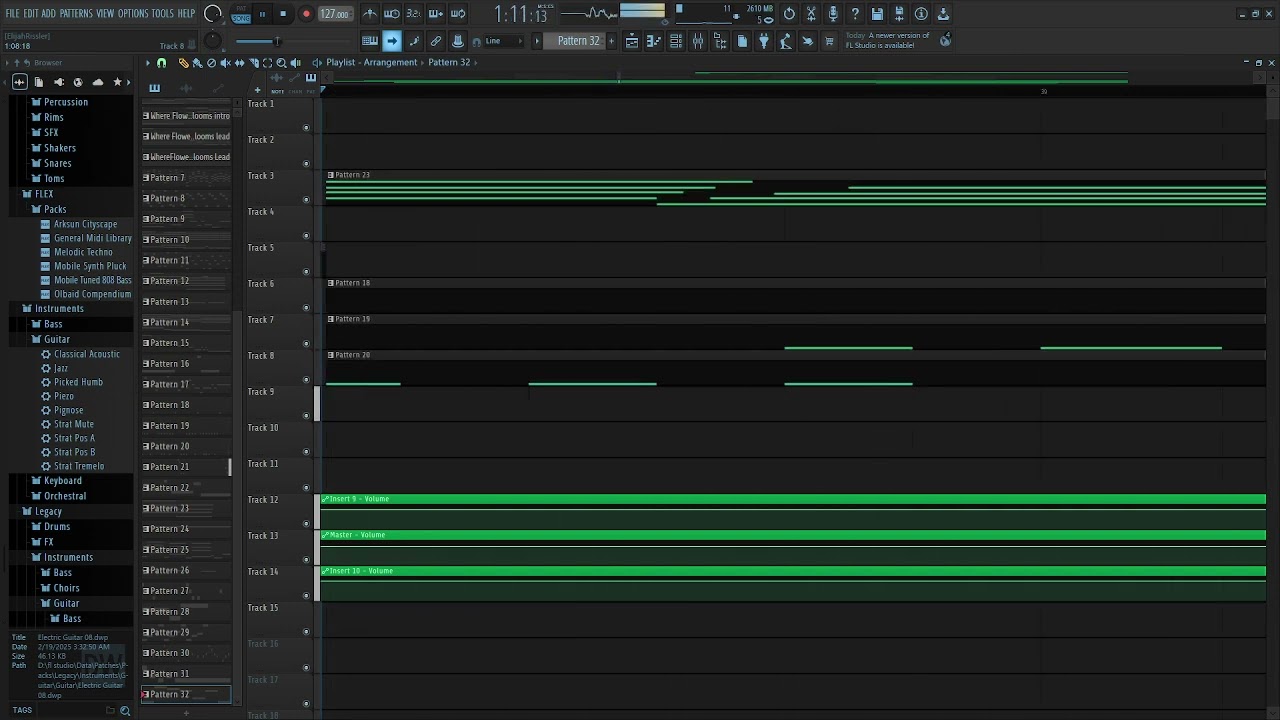Select the Slice tool in Playlist

tap(253, 63)
